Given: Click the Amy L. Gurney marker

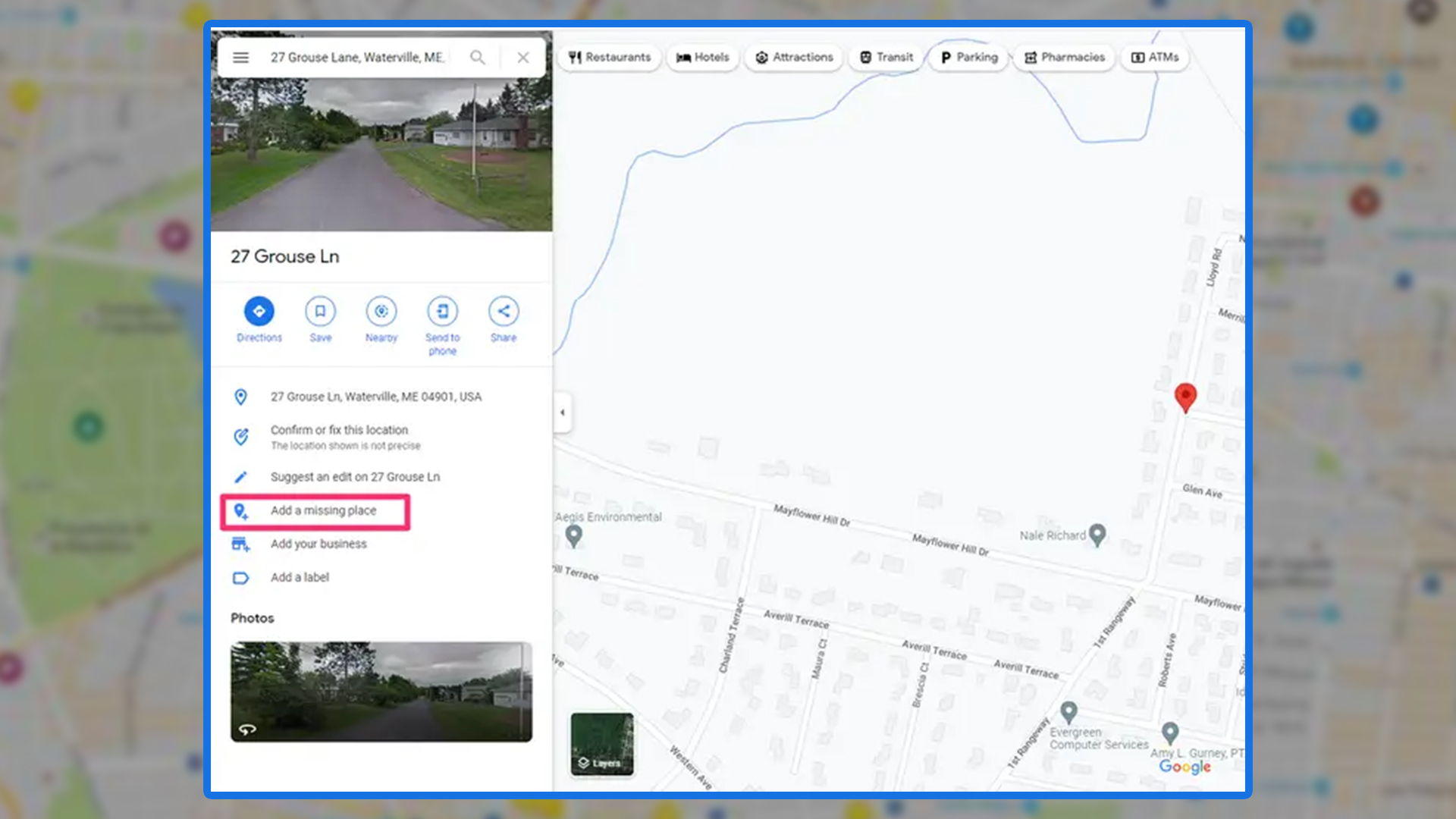Looking at the screenshot, I should [1170, 733].
